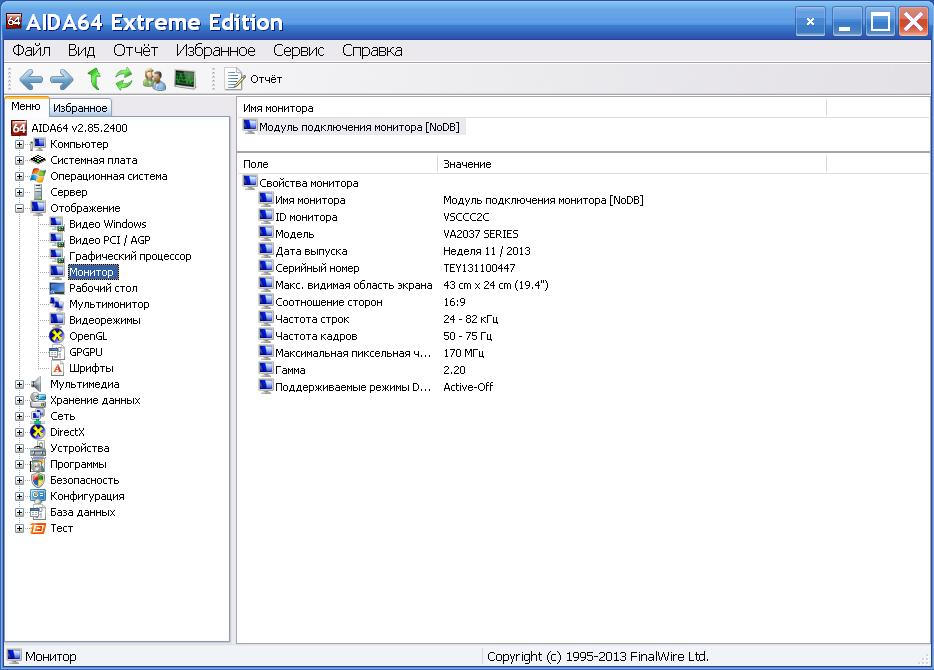Click the База данных icon in the tree

click(x=38, y=512)
